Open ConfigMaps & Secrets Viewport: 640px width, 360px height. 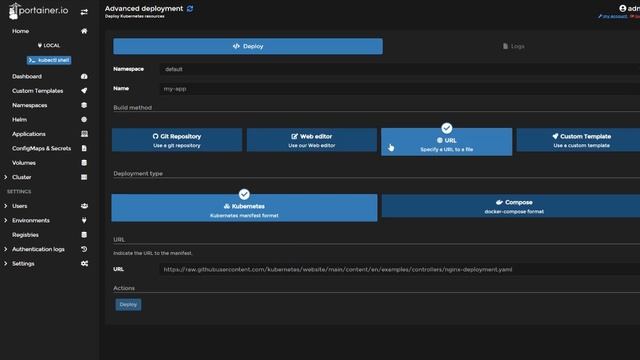(41, 148)
